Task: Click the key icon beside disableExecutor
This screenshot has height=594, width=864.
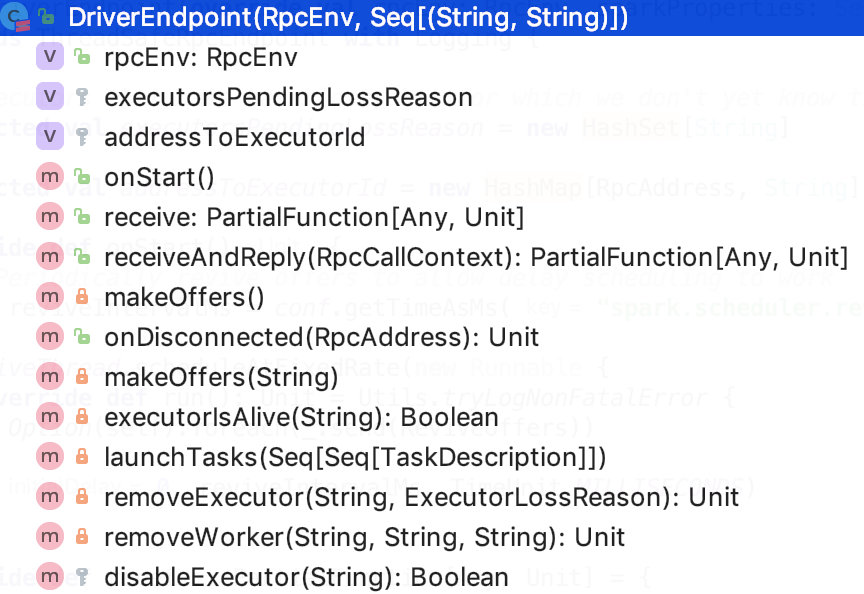Action: pyautogui.click(x=82, y=577)
